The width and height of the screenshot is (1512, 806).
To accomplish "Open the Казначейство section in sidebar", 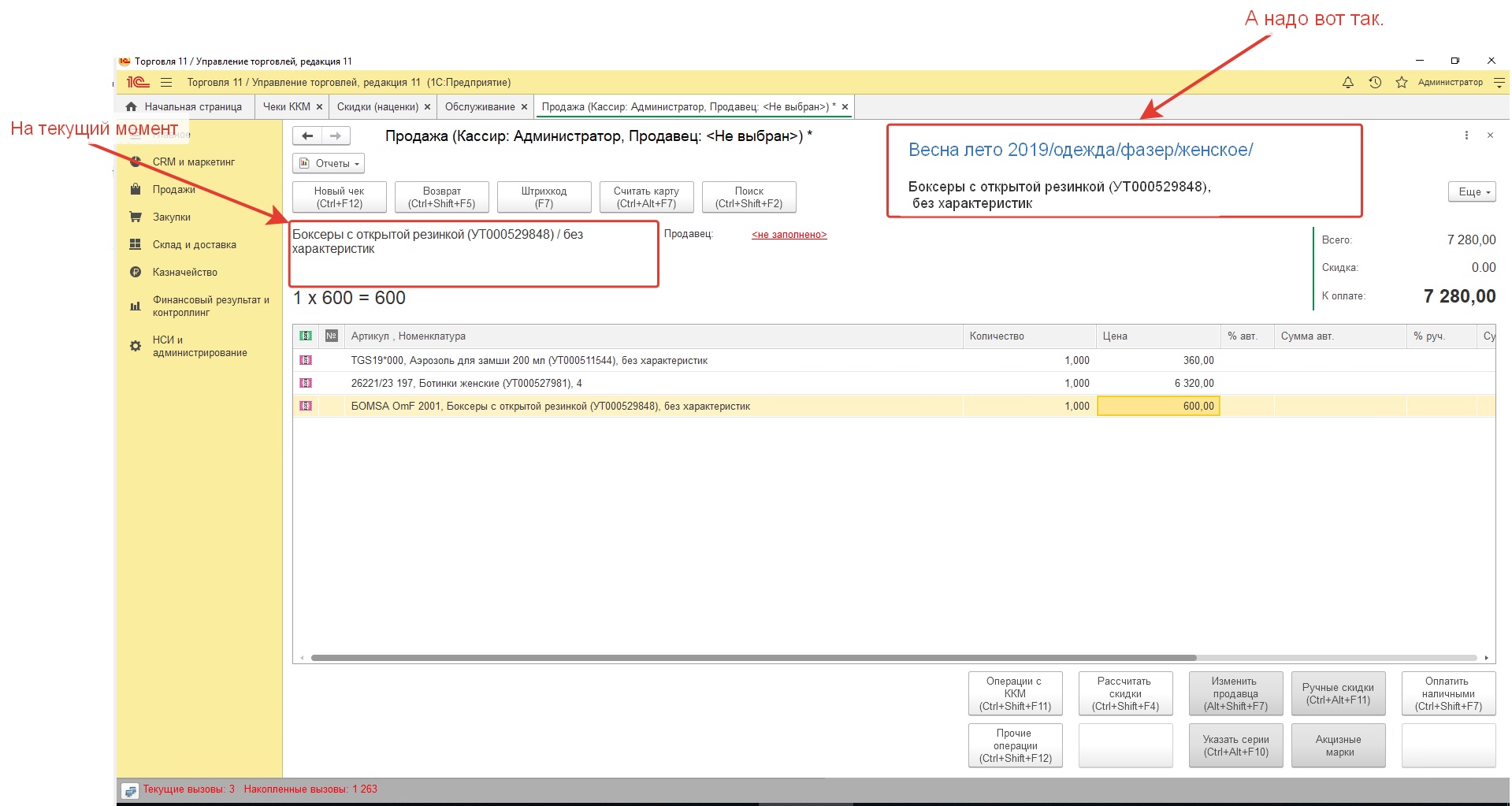I will 184,273.
